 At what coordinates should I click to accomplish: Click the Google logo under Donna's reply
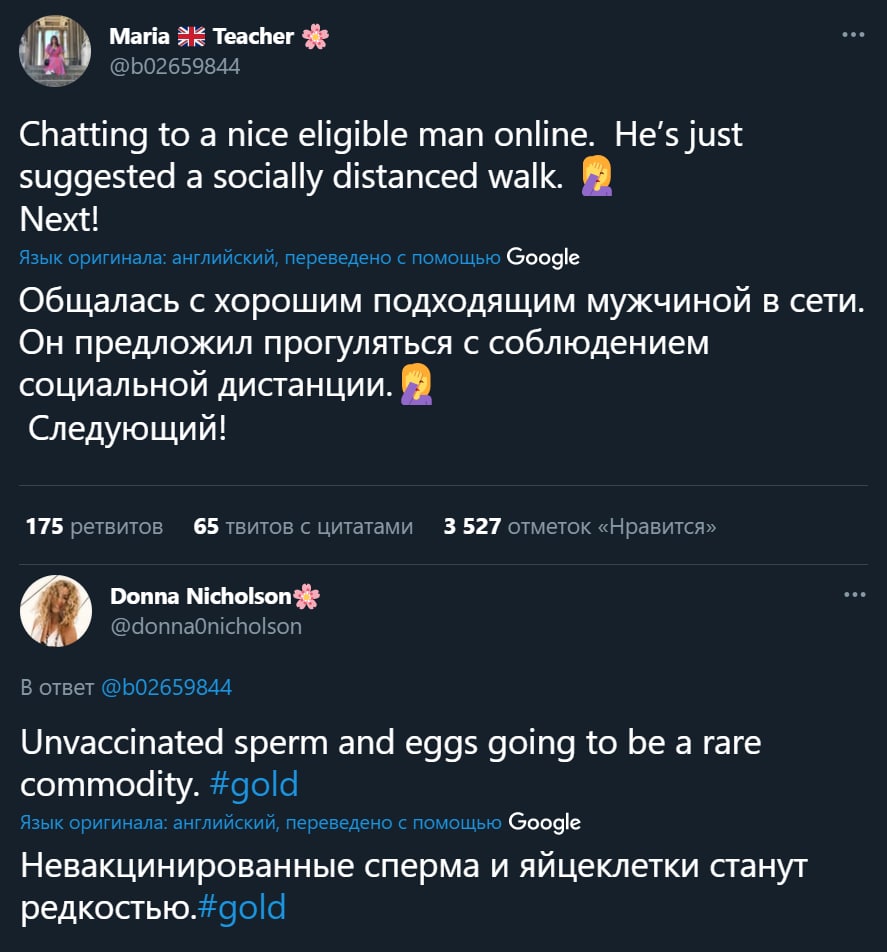(544, 822)
